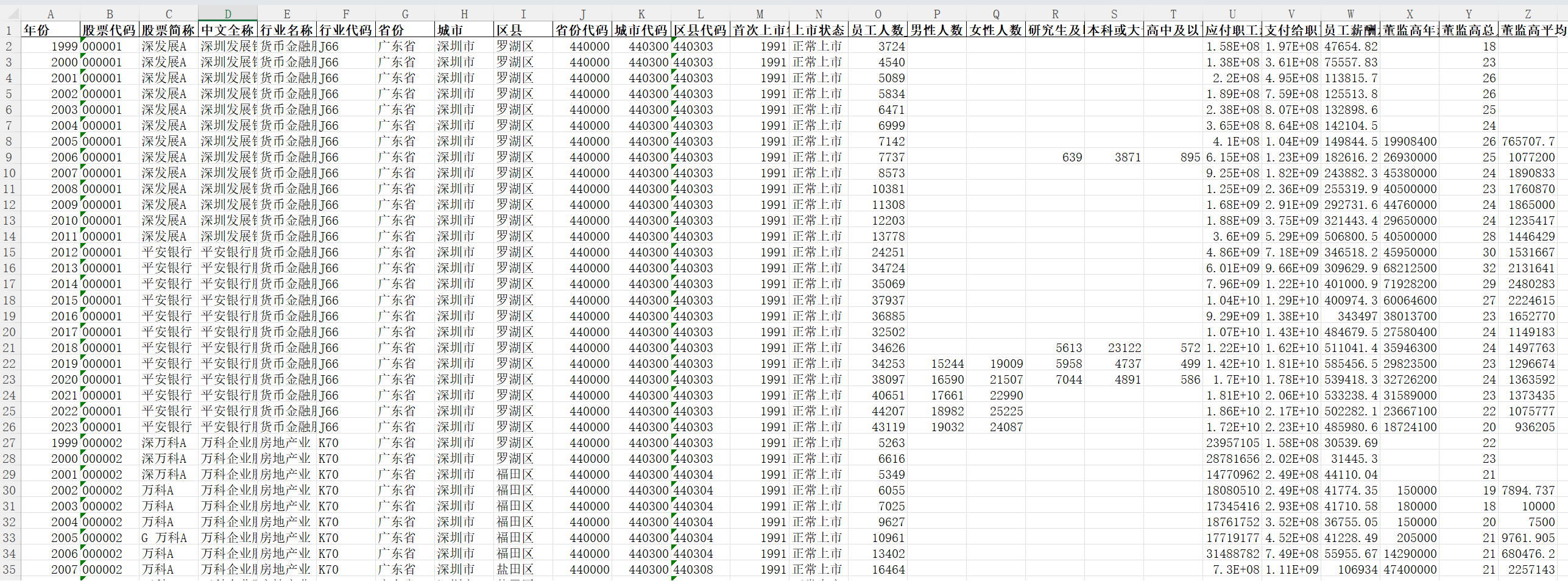Select the 区县 header cell in column I
Image resolution: width=1568 pixels, height=581 pixels.
tap(523, 30)
